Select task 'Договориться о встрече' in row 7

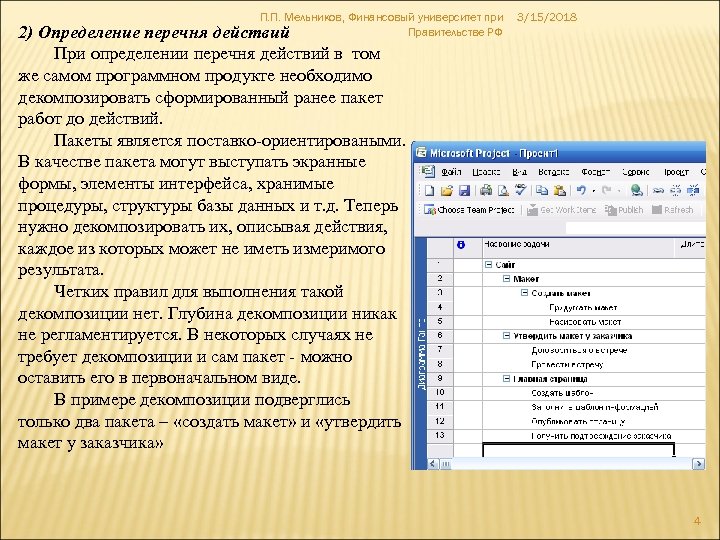point(579,350)
